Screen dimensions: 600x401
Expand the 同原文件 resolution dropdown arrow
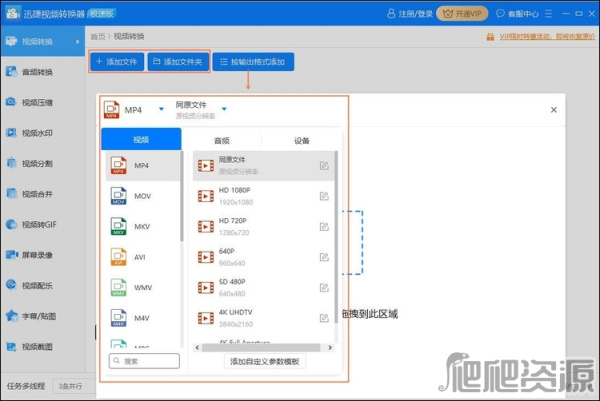[x=224, y=109]
